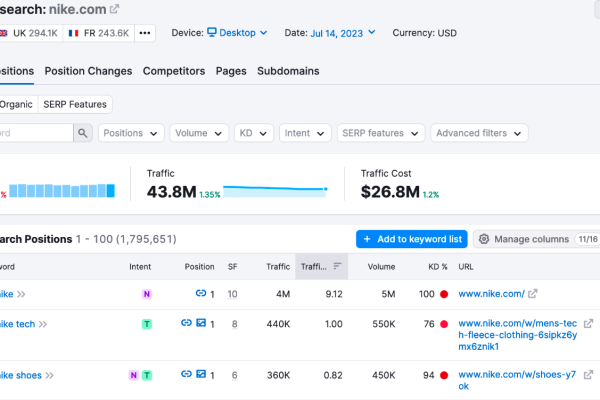The height and width of the screenshot is (400, 600).
Task: Click the T intent badge in nike tech row
Action: 147,324
